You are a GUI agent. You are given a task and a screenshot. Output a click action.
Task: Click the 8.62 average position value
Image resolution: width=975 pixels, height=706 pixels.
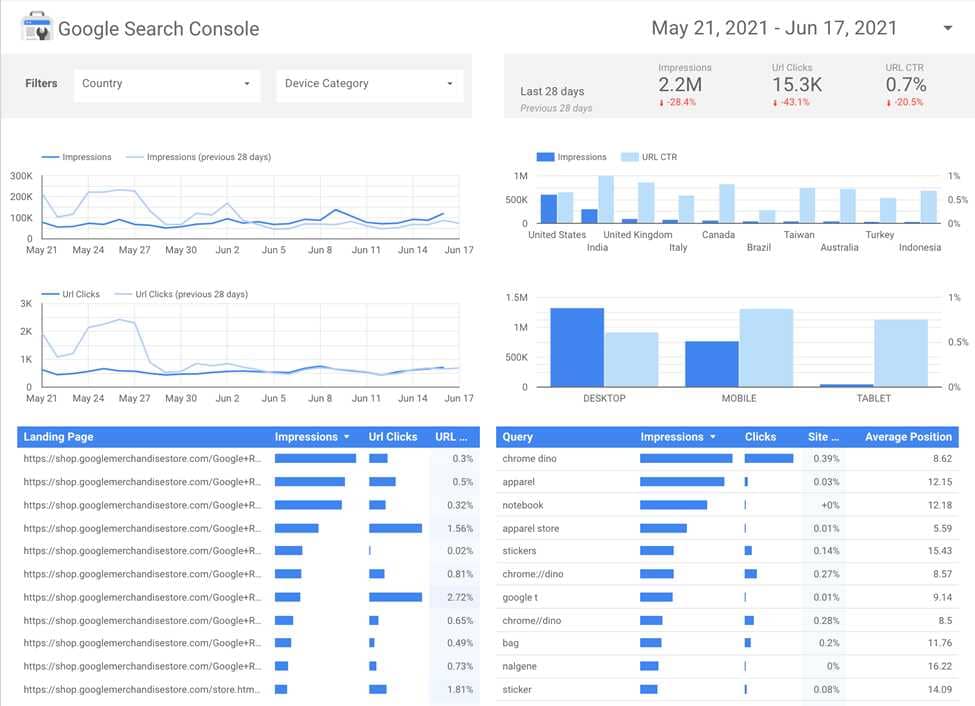pos(942,458)
